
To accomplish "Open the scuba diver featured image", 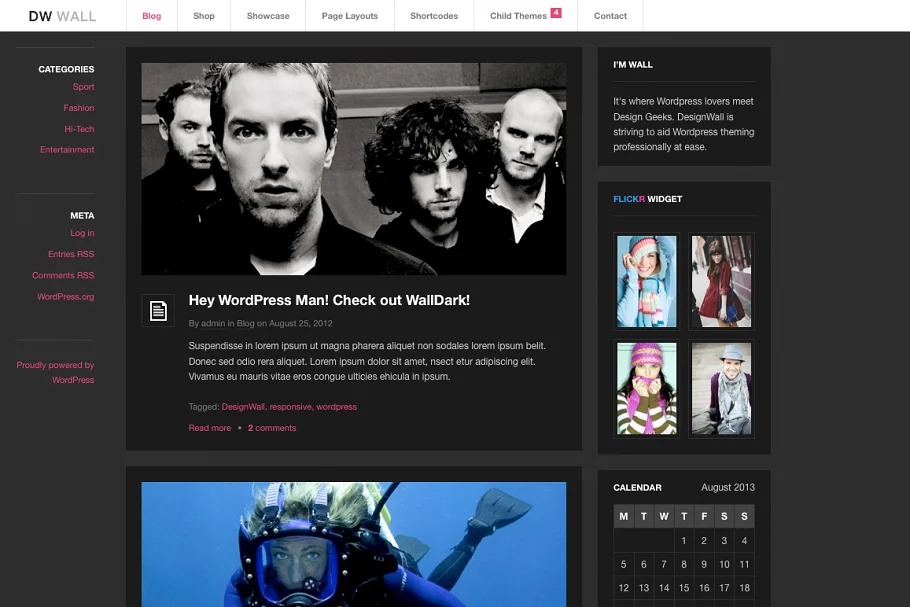I will (x=353, y=544).
